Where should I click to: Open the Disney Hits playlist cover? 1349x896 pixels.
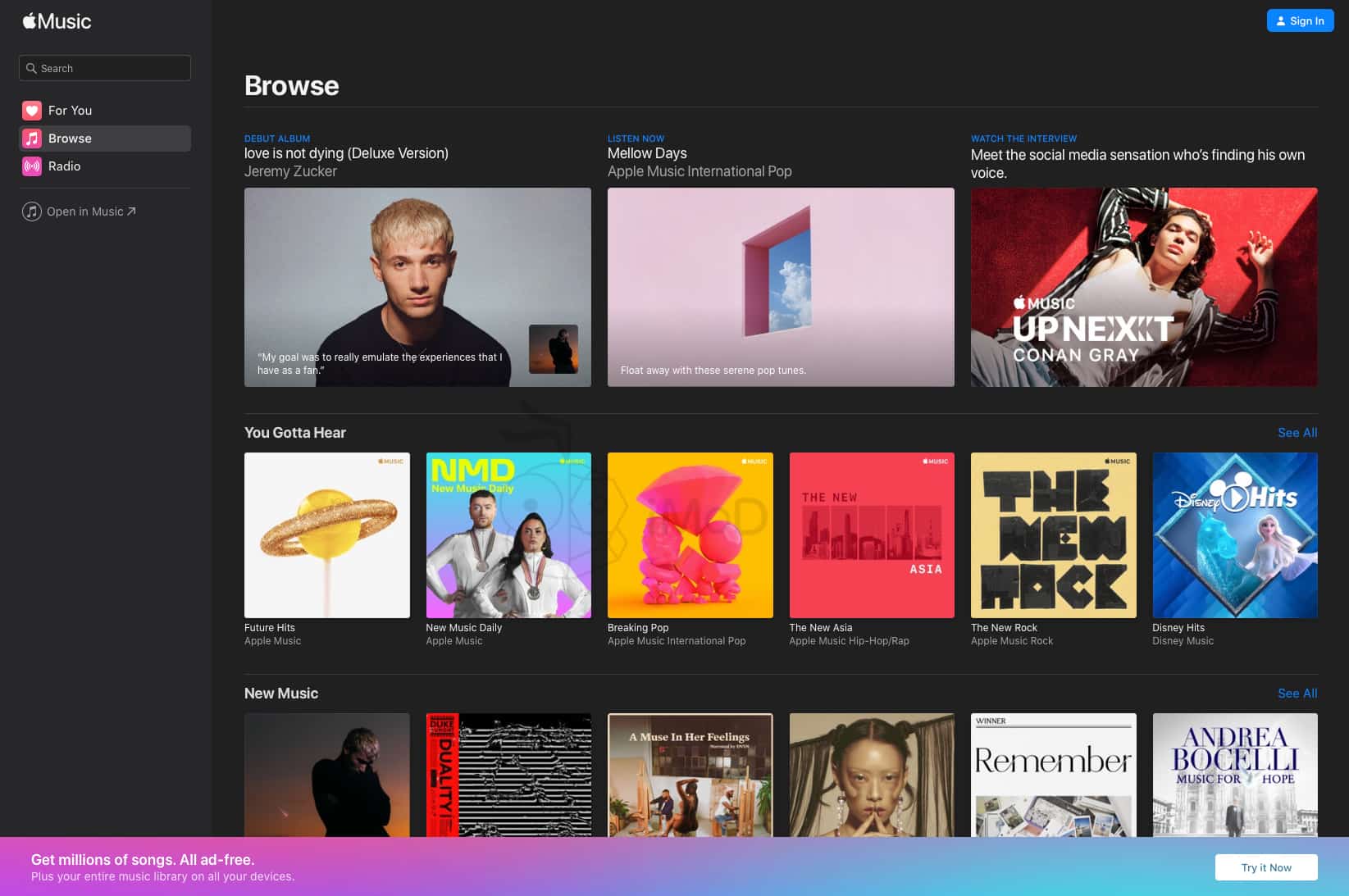point(1234,535)
